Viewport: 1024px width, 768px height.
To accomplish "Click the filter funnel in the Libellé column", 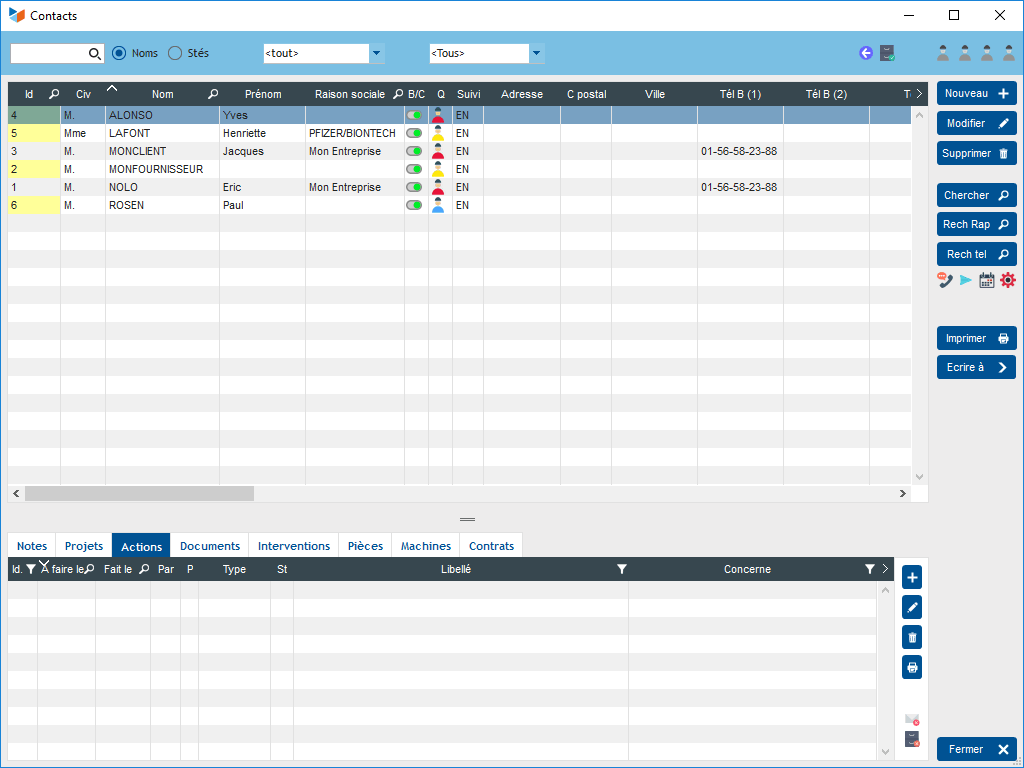I will point(622,569).
